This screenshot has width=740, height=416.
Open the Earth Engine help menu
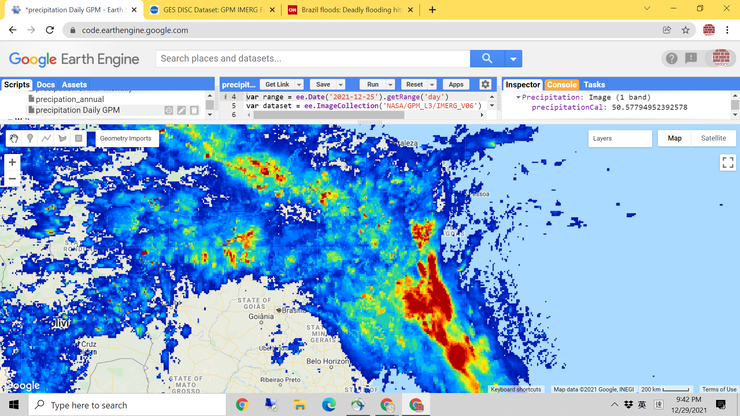tap(671, 59)
